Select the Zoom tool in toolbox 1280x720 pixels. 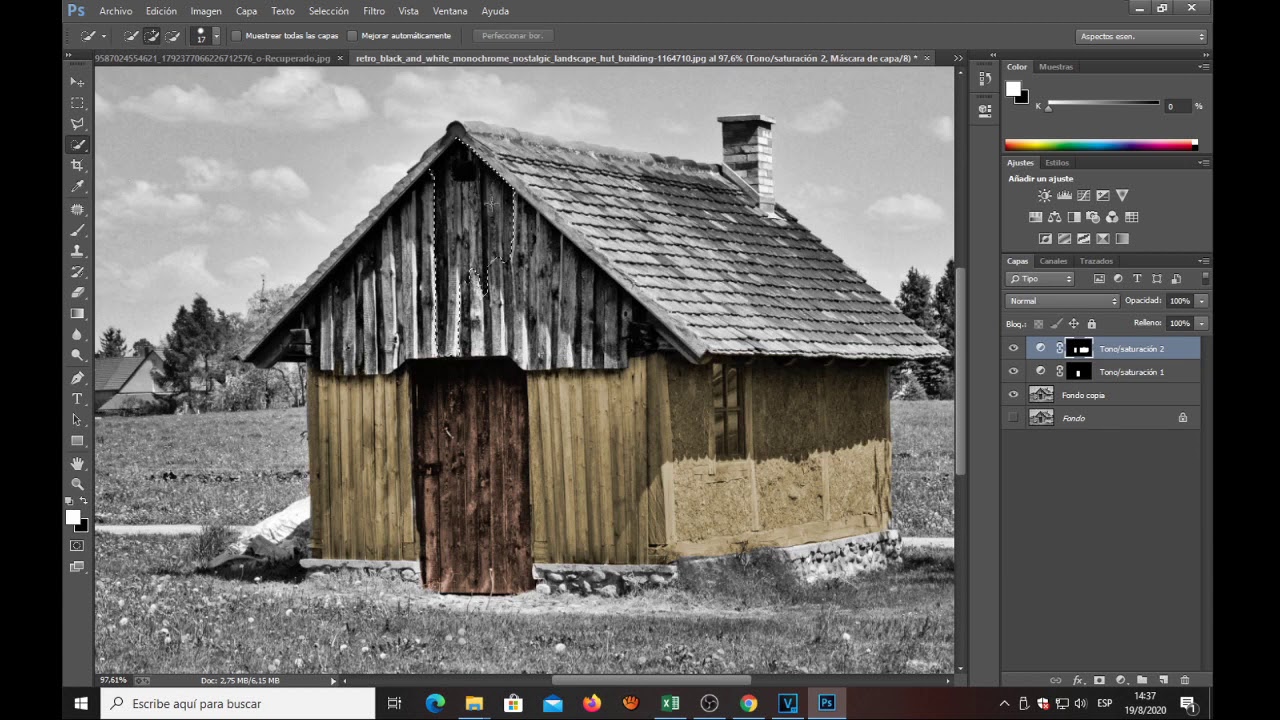[77, 484]
